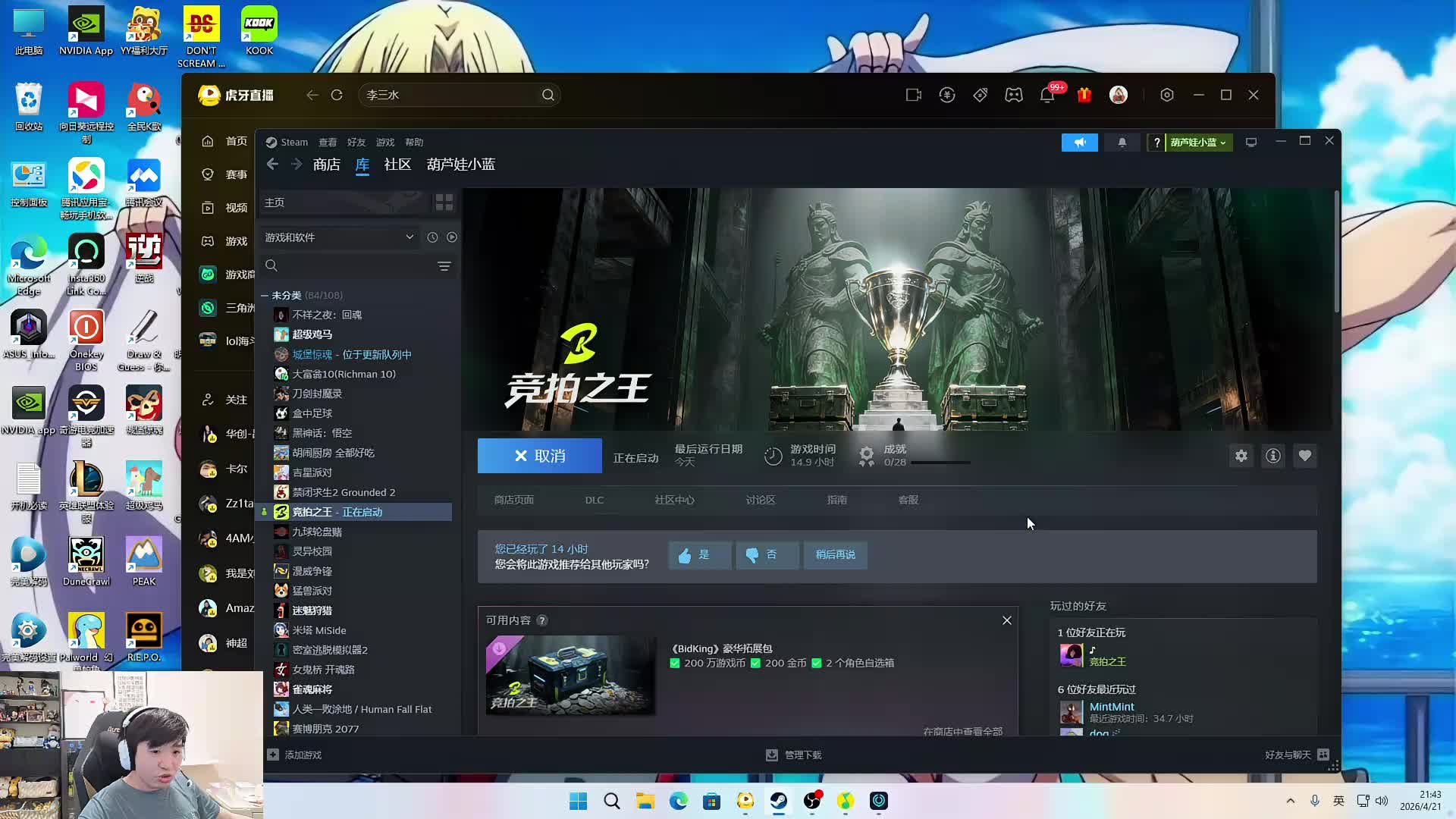
Task: Open the 社区 tab in Steam
Action: tap(397, 165)
